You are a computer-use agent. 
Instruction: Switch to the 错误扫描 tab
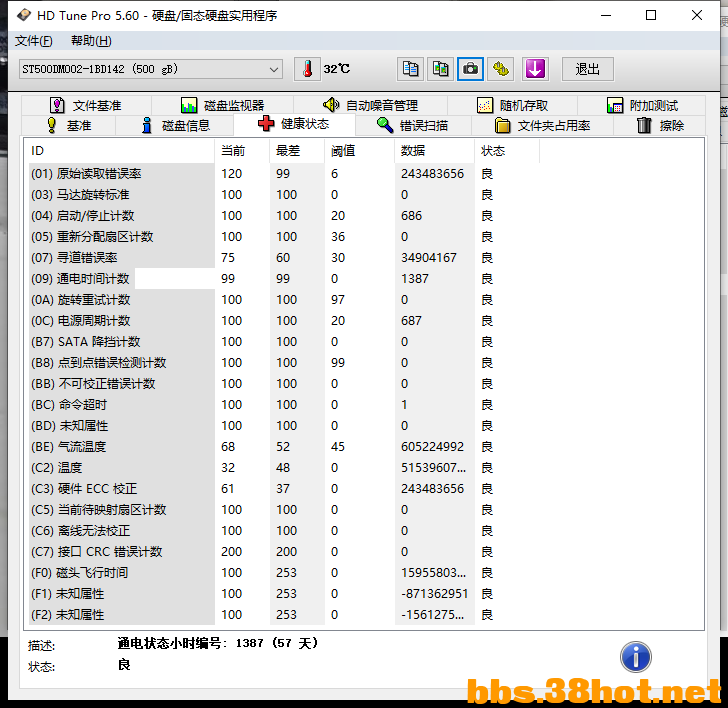[412, 125]
